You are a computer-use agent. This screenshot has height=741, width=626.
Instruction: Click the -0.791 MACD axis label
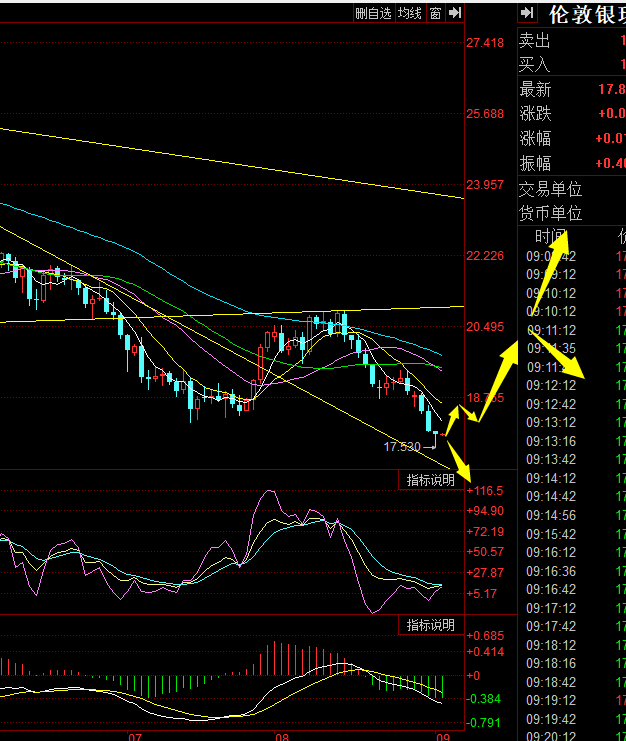483,723
